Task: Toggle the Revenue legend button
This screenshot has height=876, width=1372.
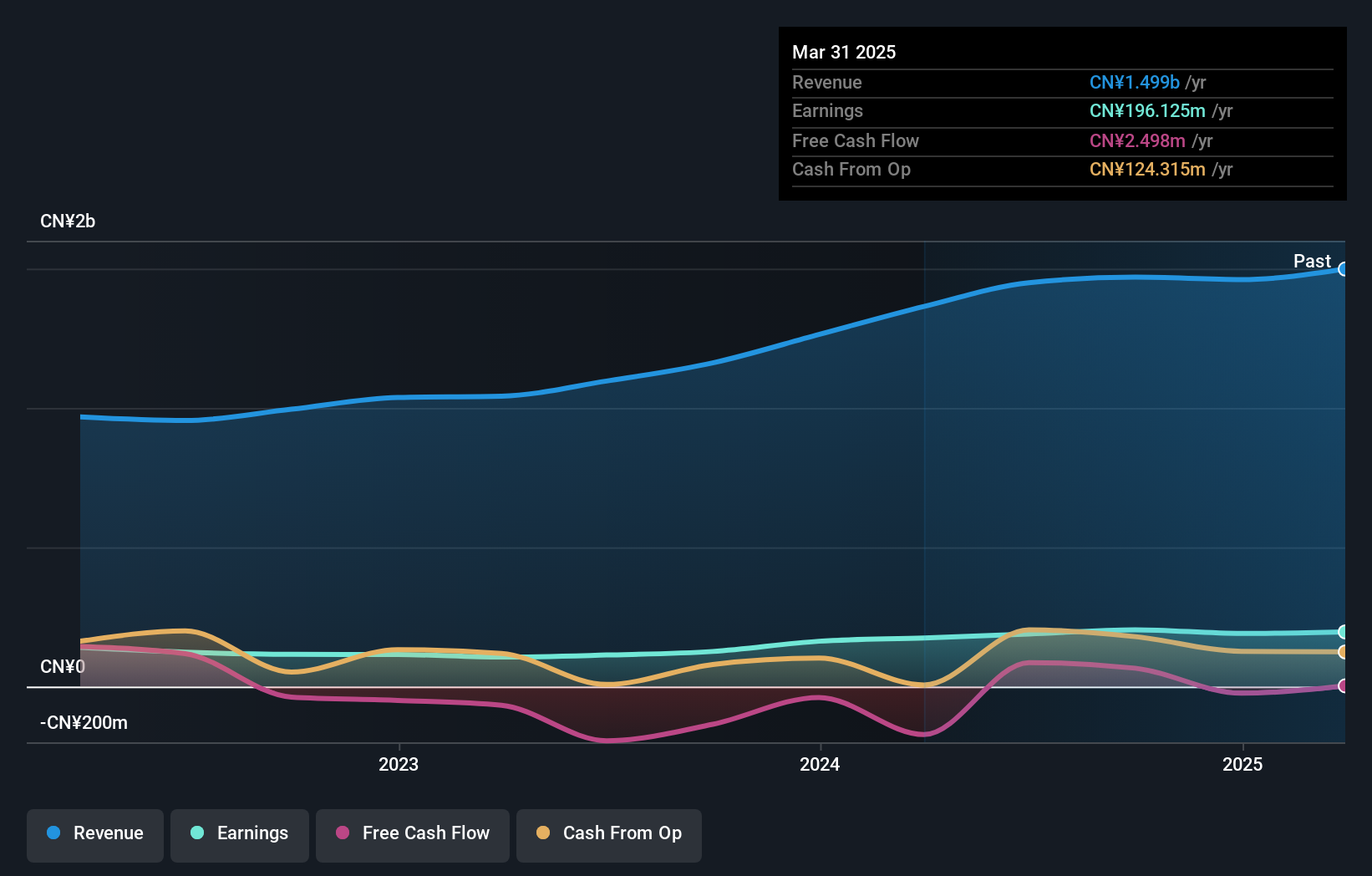Action: pyautogui.click(x=95, y=835)
